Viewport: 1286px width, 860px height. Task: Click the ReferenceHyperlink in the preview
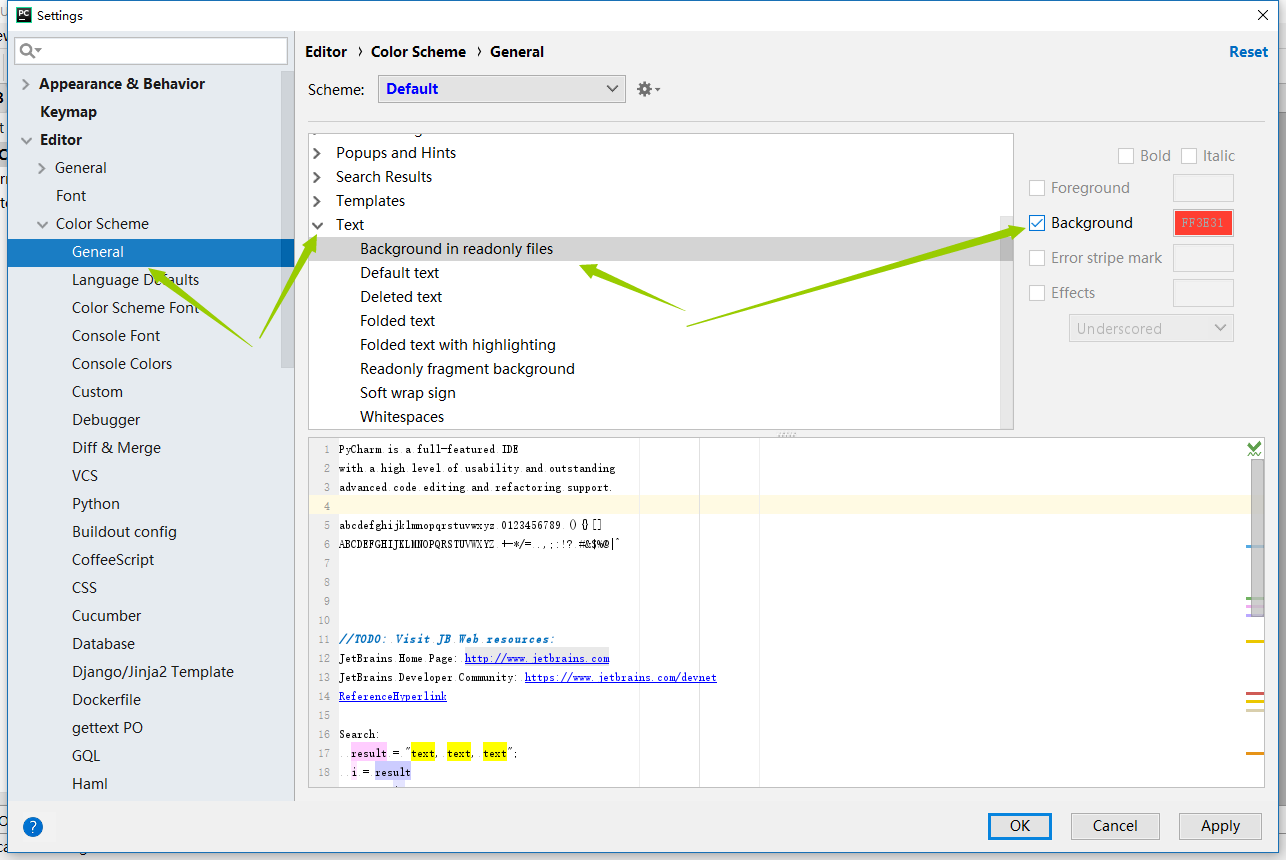[x=393, y=696]
